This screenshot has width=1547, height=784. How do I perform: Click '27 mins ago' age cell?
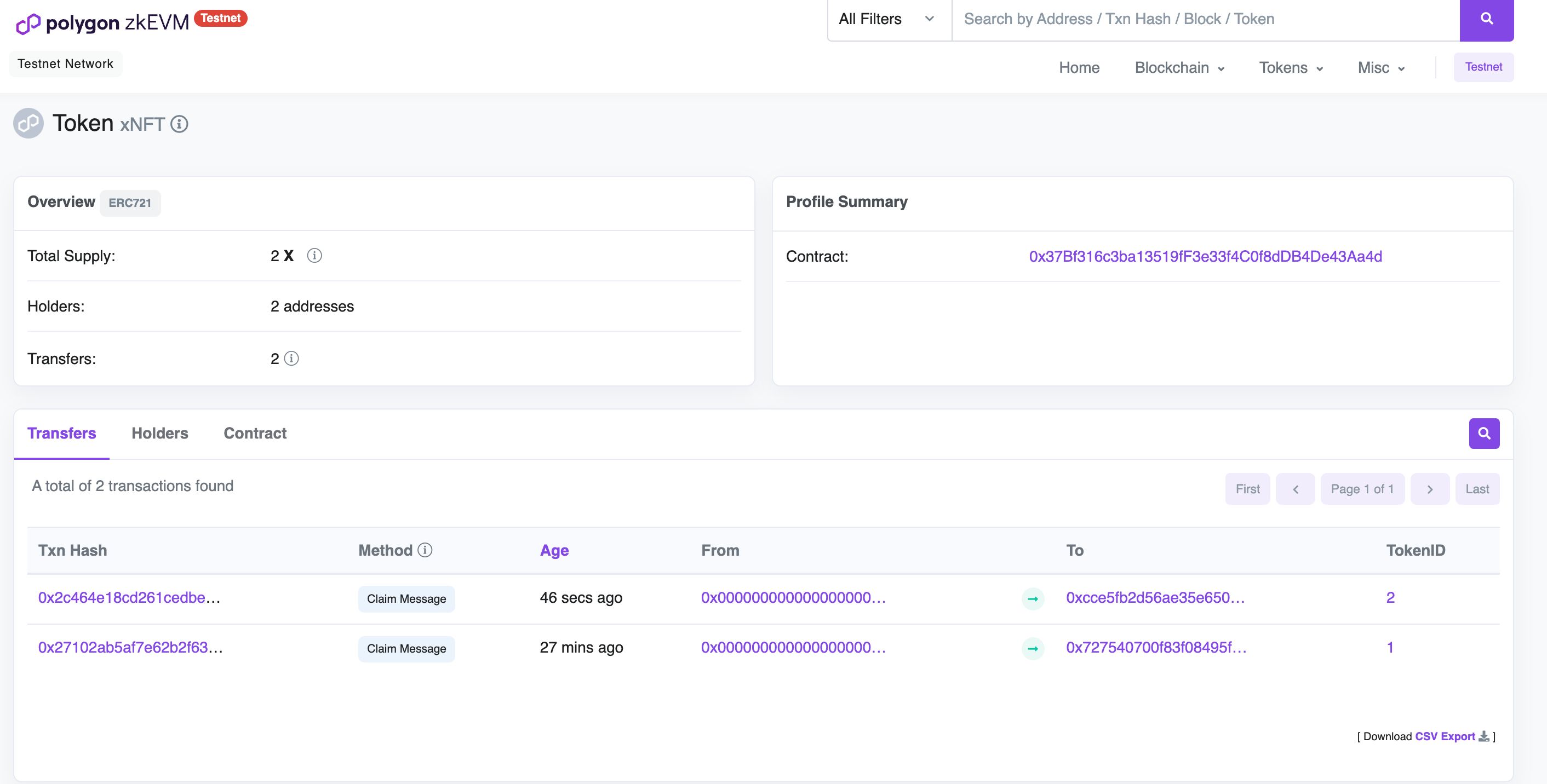[581, 648]
